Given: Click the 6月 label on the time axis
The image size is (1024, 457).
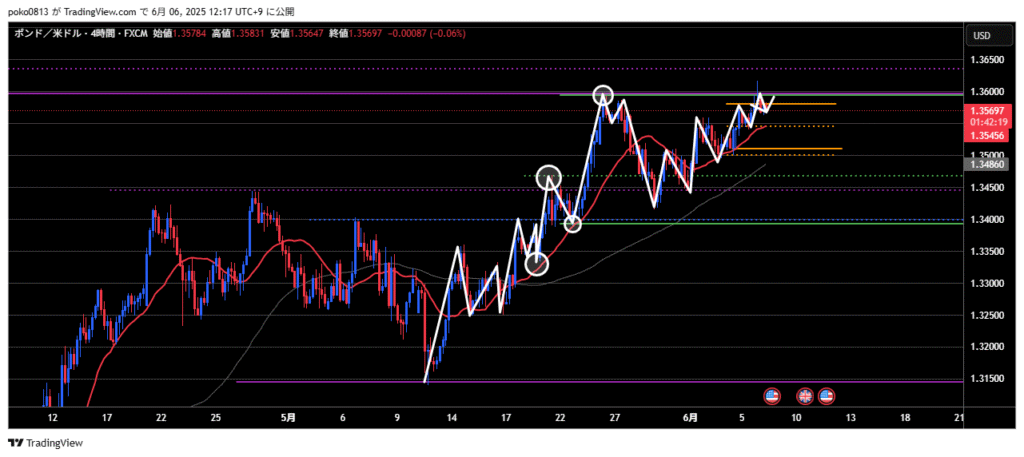Looking at the screenshot, I should pyautogui.click(x=692, y=416).
